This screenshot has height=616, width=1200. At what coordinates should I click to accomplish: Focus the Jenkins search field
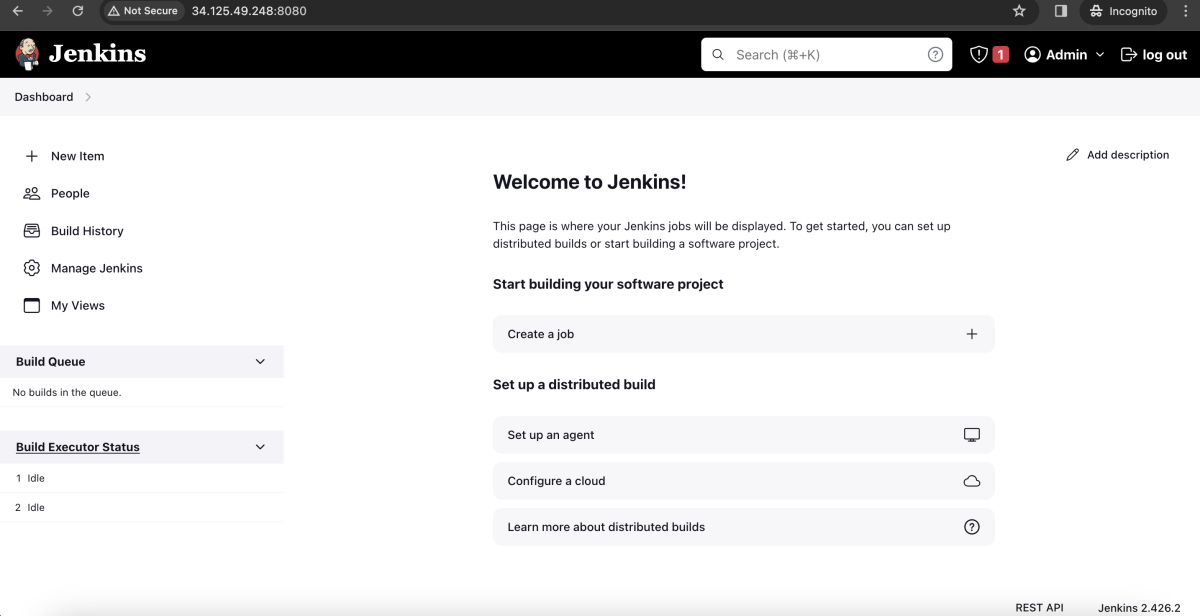[826, 54]
